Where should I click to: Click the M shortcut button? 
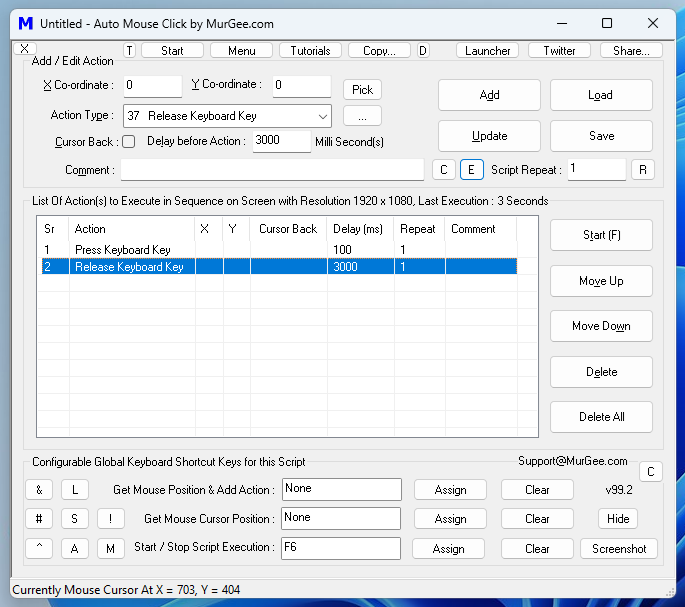click(x=111, y=548)
